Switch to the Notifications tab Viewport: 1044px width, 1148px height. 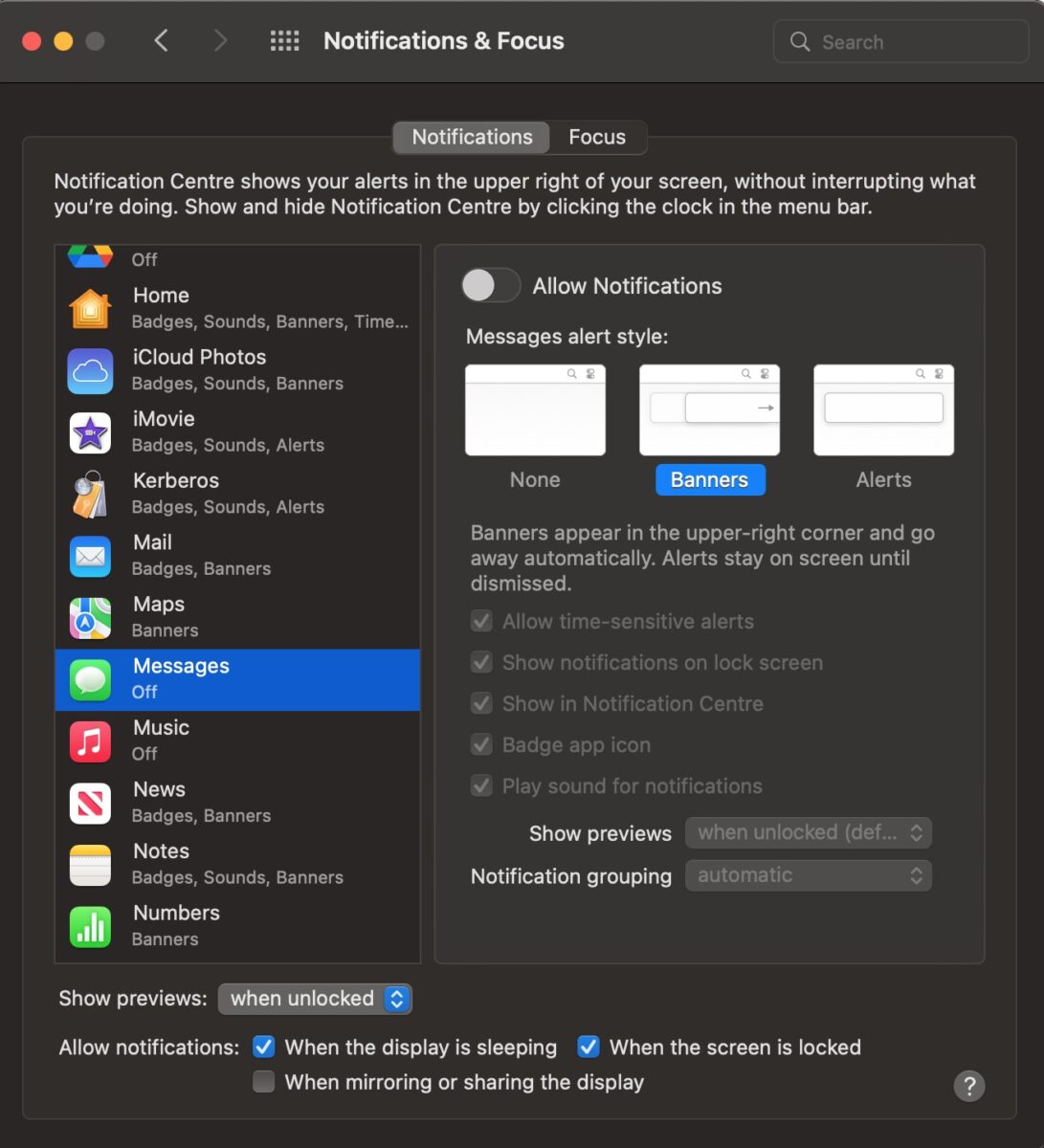point(472,137)
